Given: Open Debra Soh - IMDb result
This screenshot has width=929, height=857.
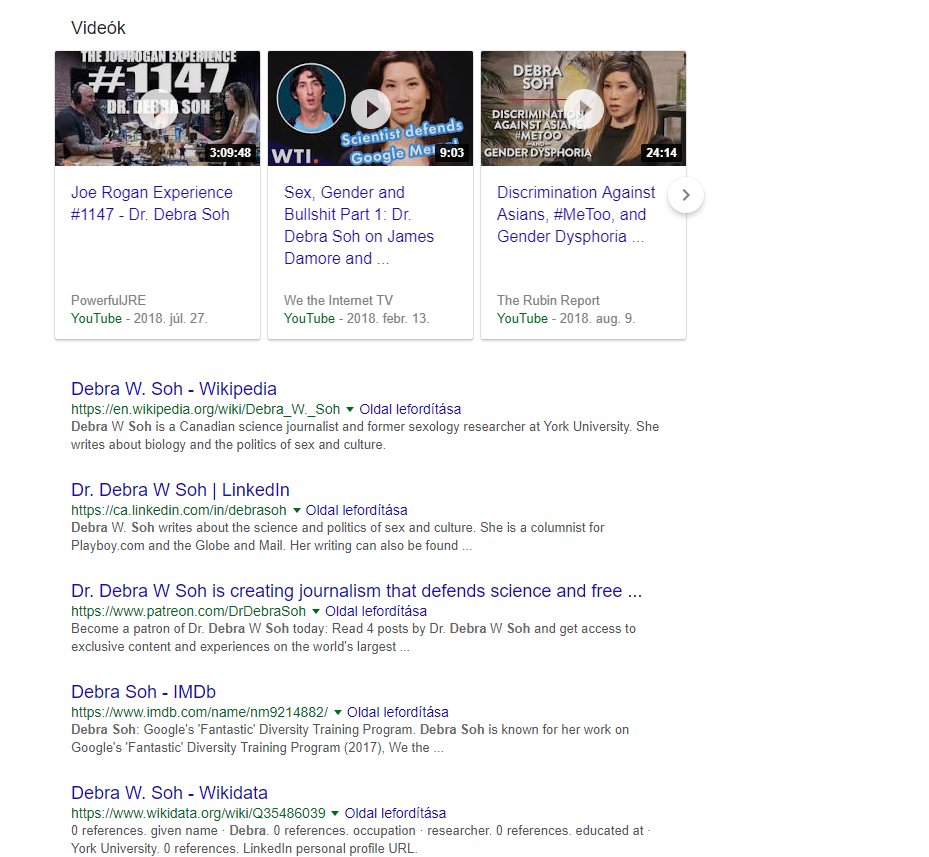Looking at the screenshot, I should point(143,692).
